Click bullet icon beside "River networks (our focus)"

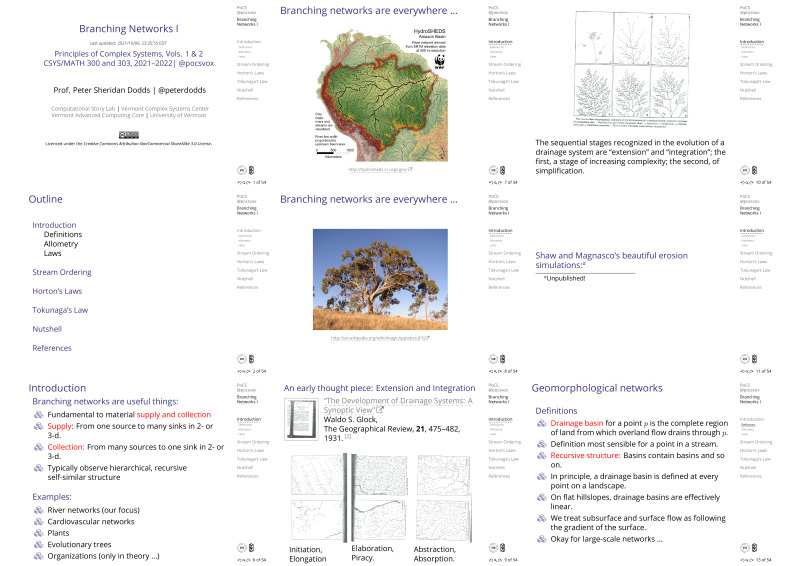[39, 510]
